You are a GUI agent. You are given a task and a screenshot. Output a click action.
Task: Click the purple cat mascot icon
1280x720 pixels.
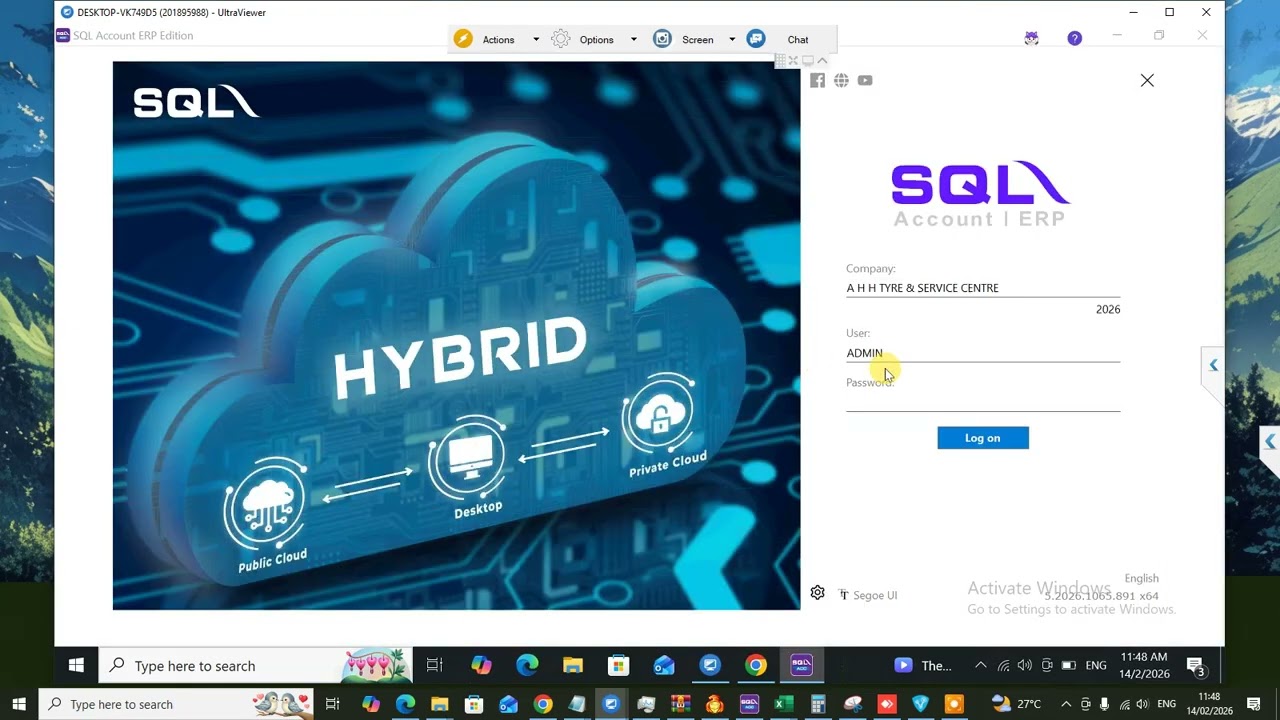tap(1031, 38)
